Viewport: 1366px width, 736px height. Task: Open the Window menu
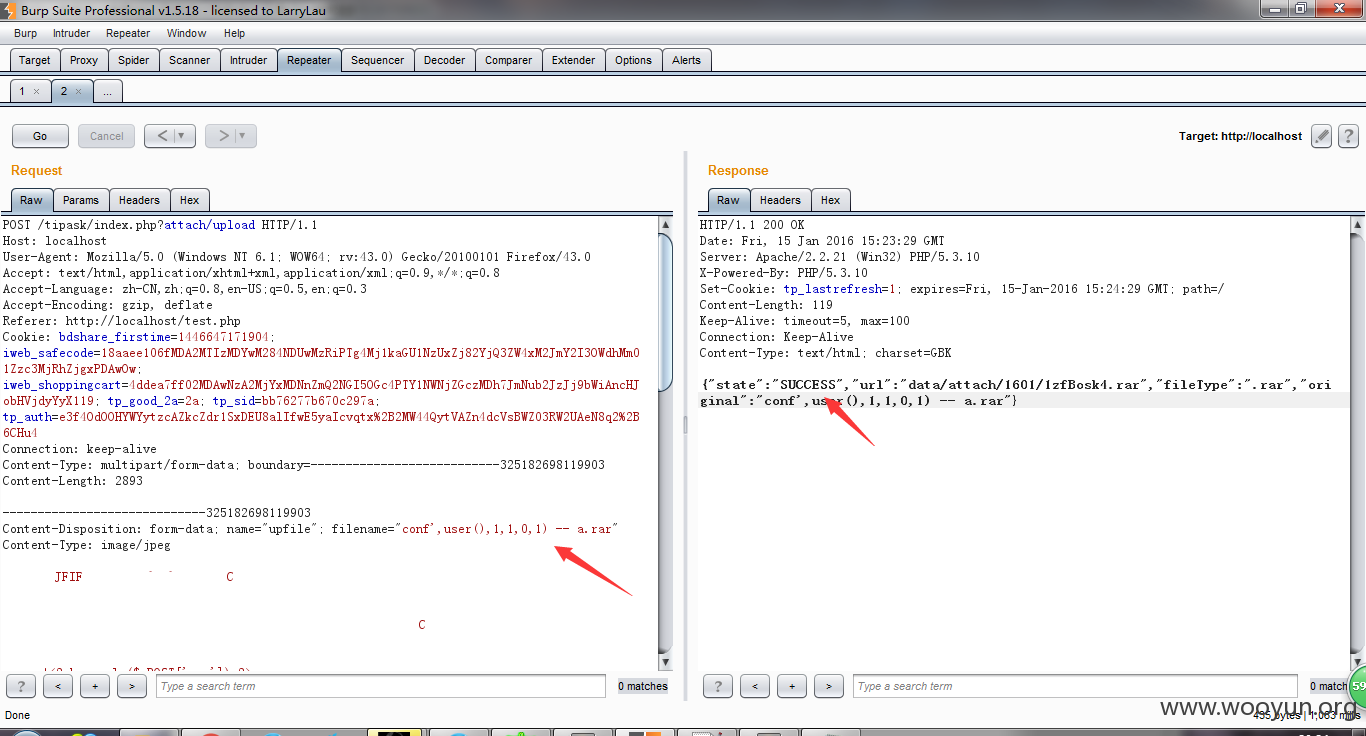pyautogui.click(x=186, y=33)
